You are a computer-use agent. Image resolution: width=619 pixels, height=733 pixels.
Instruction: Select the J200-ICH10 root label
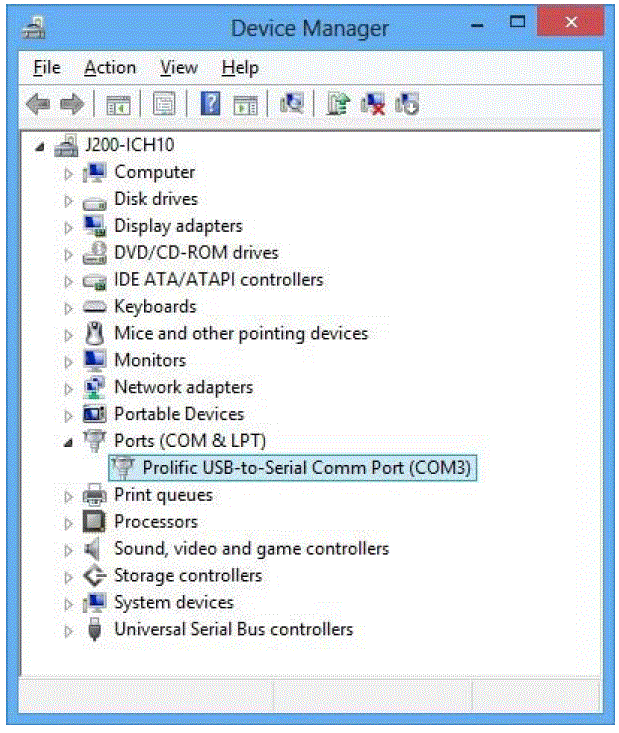[130, 145]
